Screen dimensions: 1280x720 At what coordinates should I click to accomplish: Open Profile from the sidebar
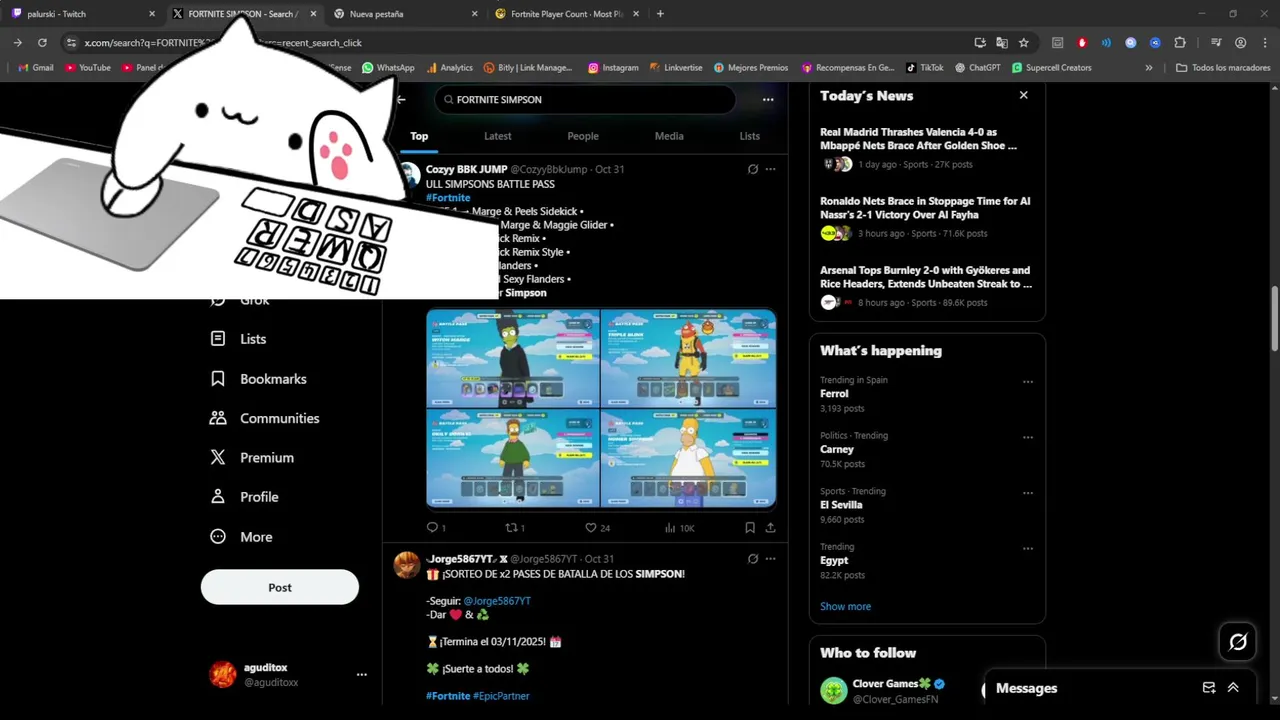pyautogui.click(x=244, y=497)
